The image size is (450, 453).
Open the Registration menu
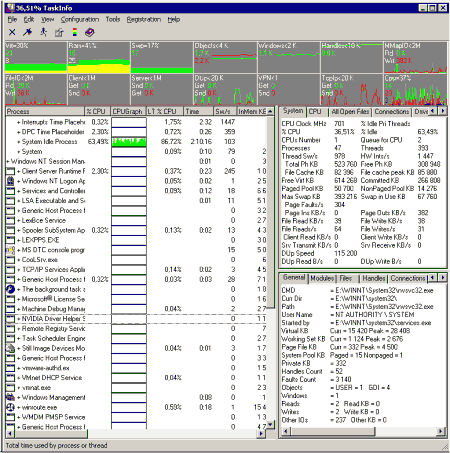pyautogui.click(x=144, y=20)
